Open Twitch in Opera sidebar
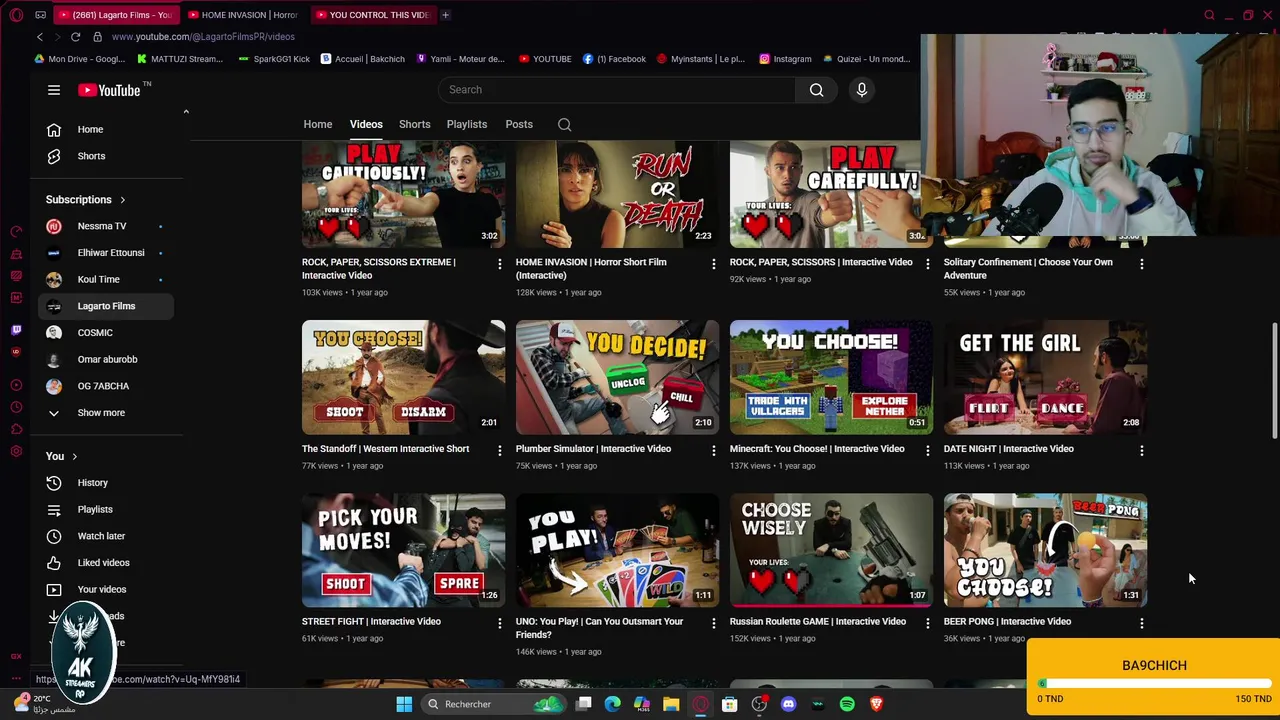Viewport: 1280px width, 720px height. tap(16, 329)
